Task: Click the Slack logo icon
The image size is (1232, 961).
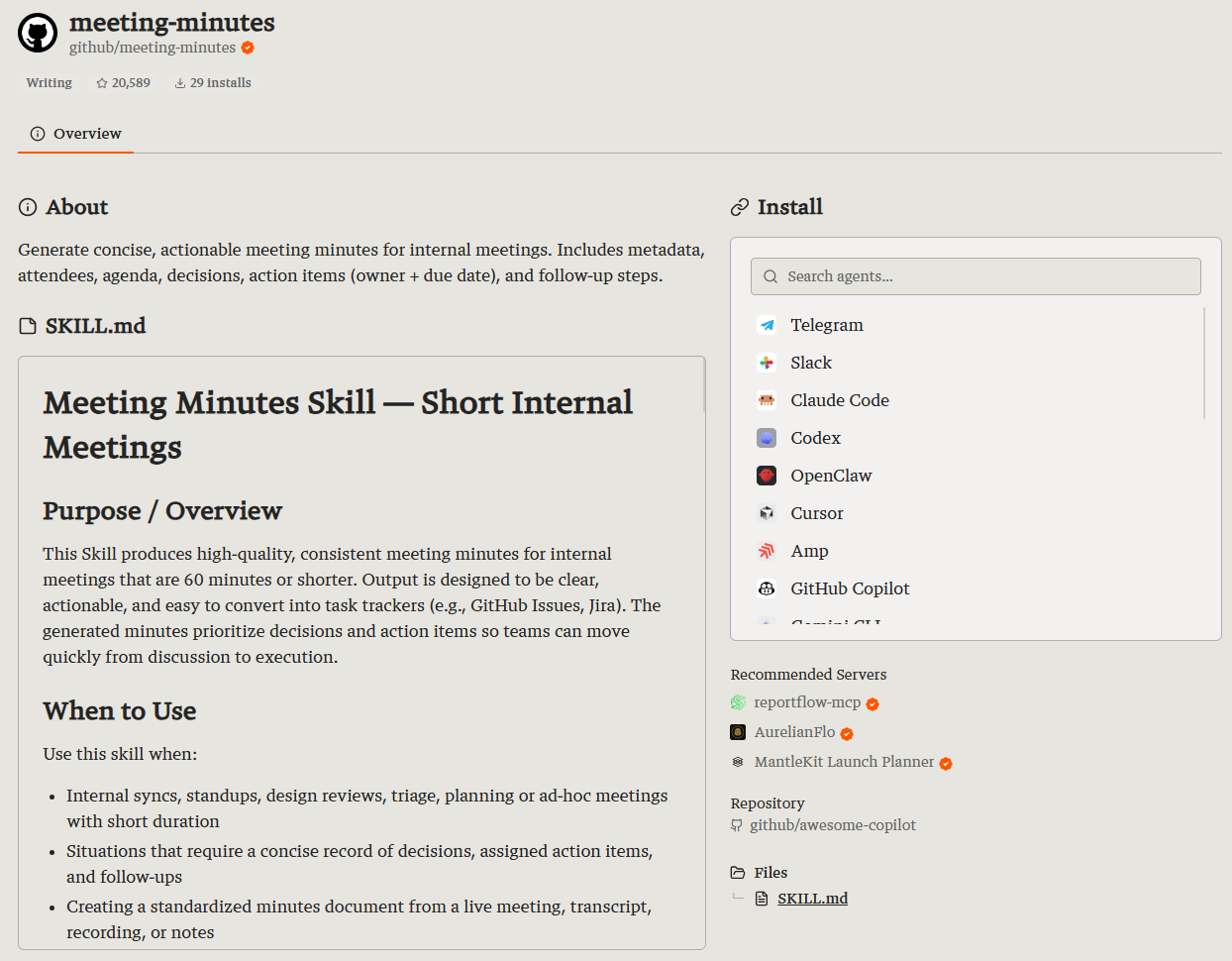Action: [767, 363]
